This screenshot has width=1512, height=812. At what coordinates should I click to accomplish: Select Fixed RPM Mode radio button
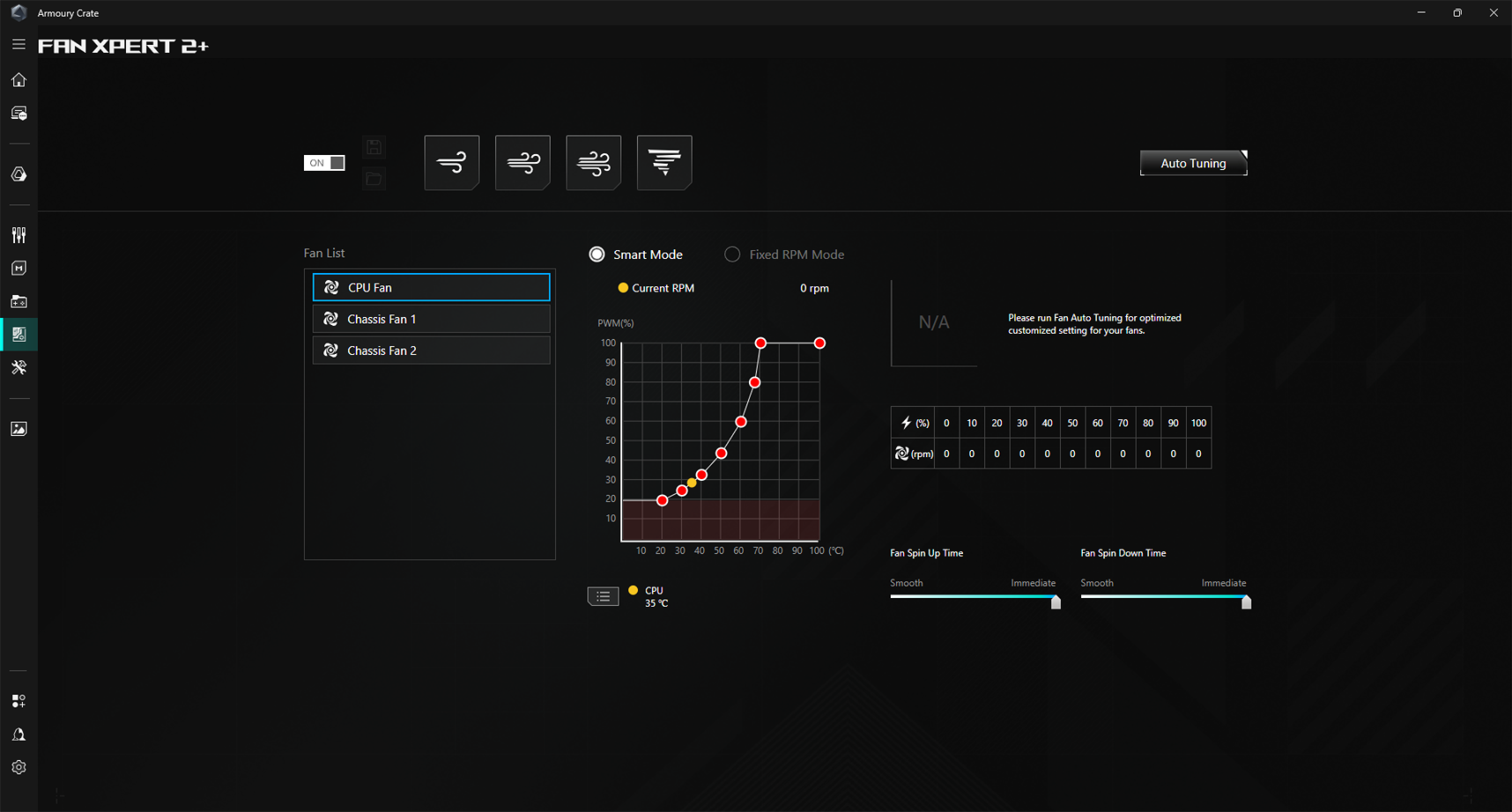pos(732,255)
